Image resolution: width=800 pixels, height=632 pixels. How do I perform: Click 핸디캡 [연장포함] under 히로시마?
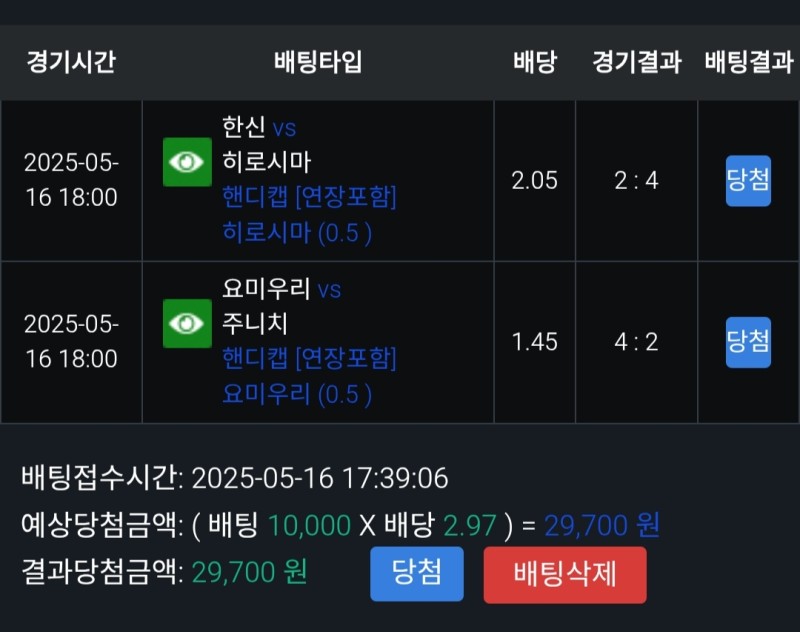(x=309, y=197)
